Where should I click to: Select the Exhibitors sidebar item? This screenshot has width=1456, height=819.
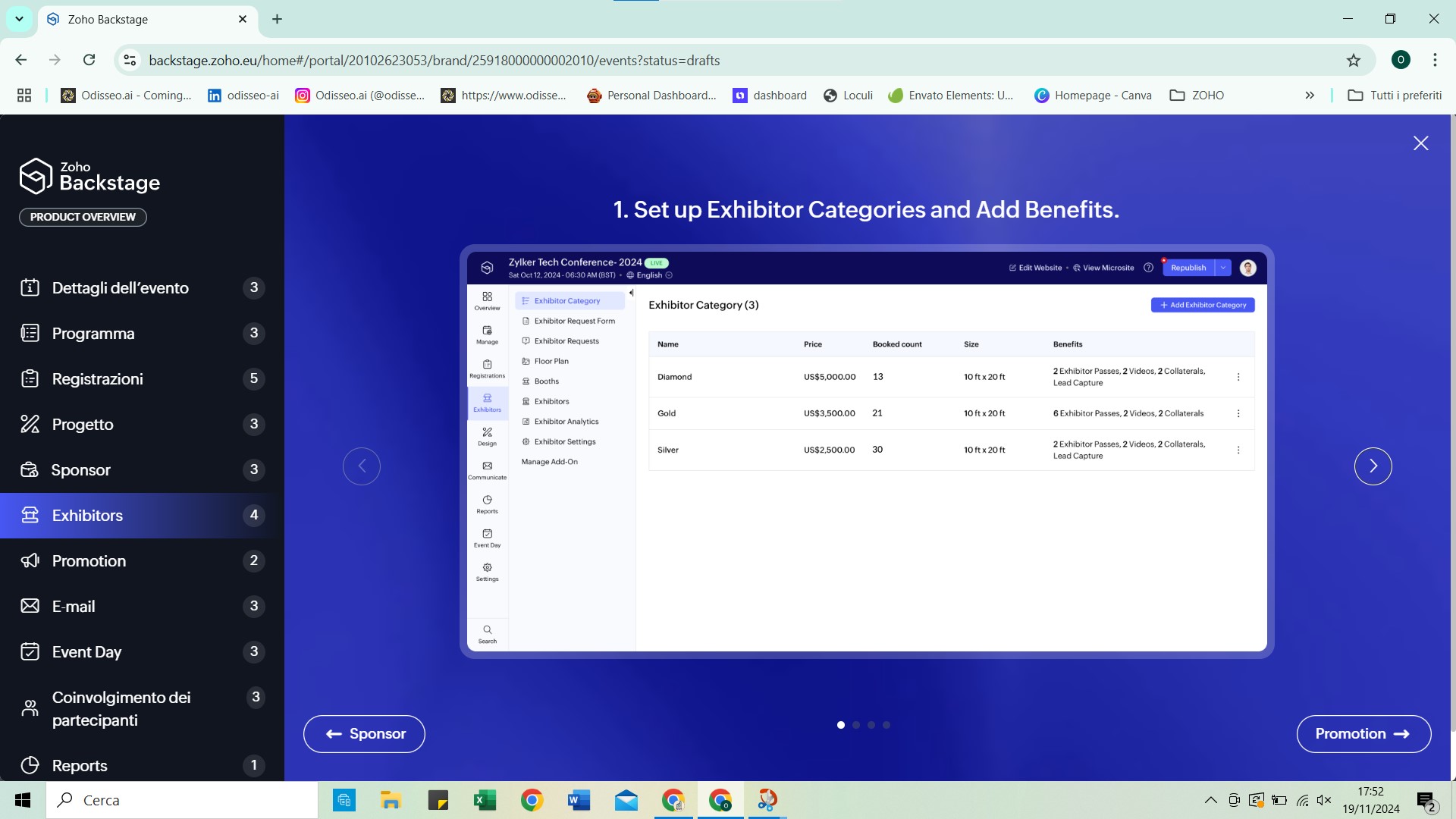click(x=142, y=516)
